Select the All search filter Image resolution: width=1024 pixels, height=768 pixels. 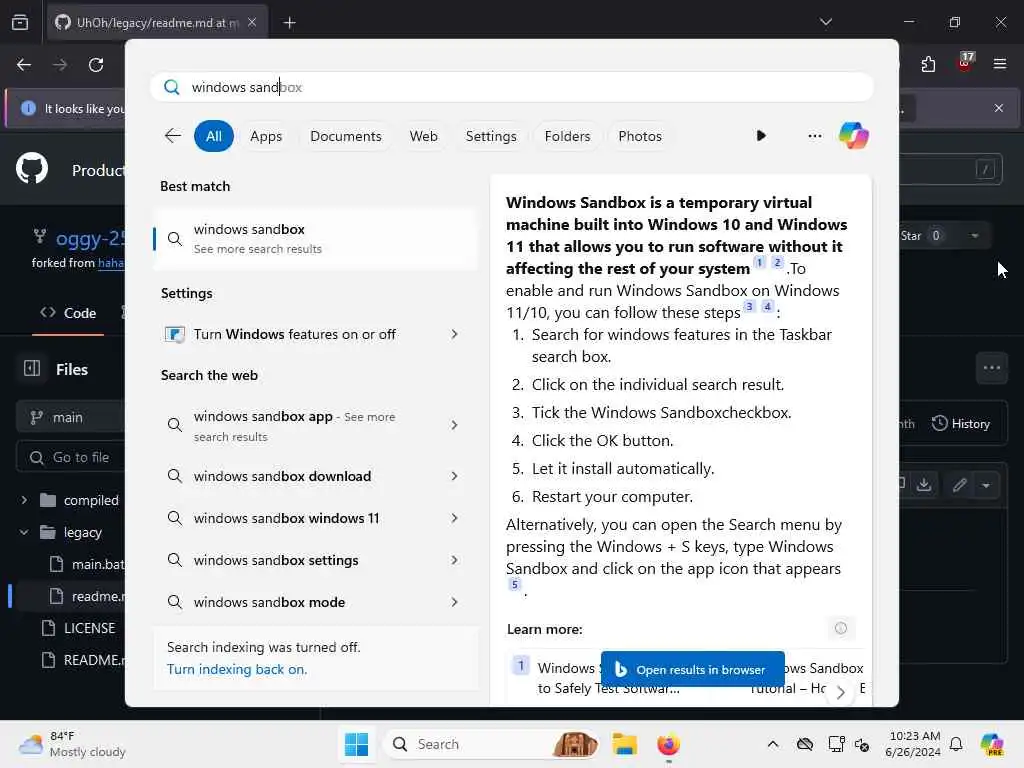pos(214,136)
